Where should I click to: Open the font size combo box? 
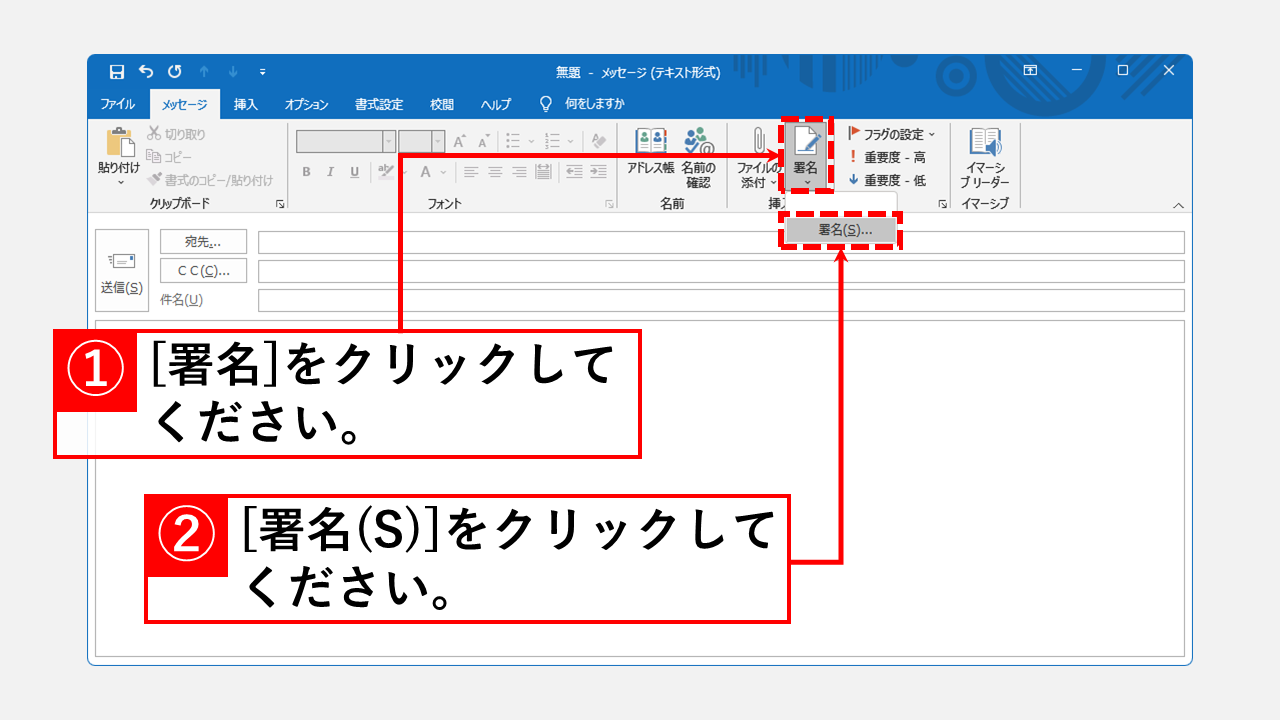(x=421, y=142)
